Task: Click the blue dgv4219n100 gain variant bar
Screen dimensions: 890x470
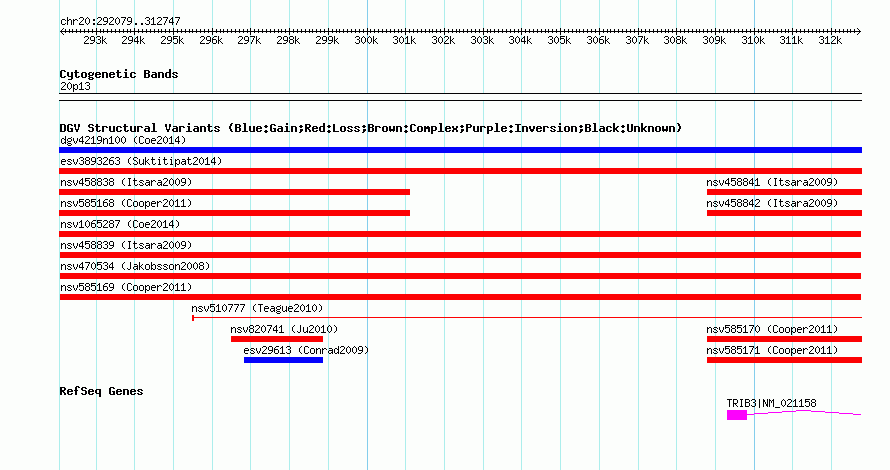Action: pos(460,150)
